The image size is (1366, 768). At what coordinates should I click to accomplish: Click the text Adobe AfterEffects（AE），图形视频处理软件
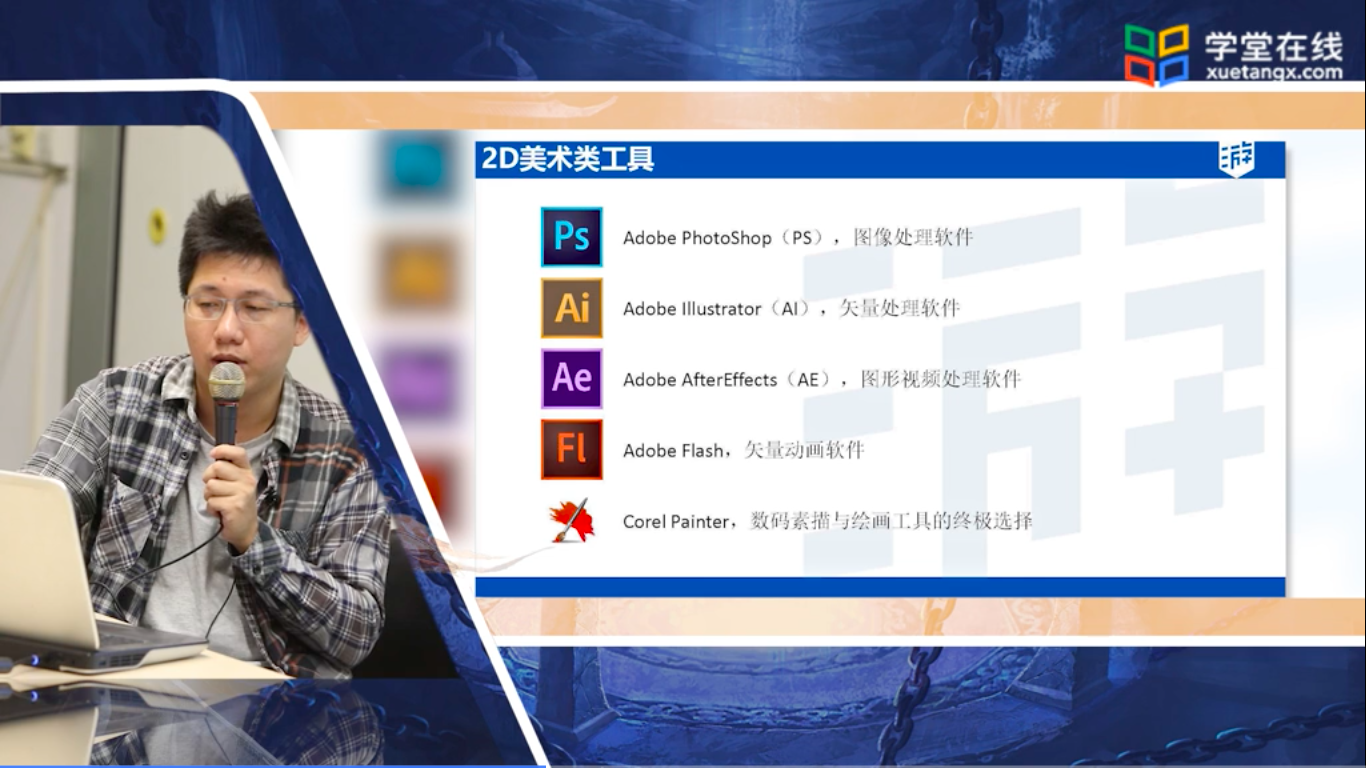click(x=822, y=380)
